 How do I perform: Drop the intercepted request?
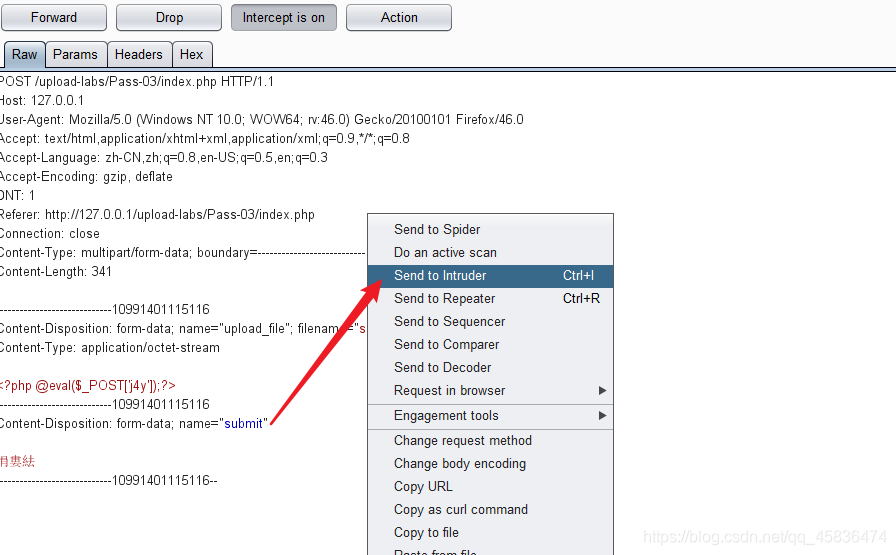click(x=169, y=18)
